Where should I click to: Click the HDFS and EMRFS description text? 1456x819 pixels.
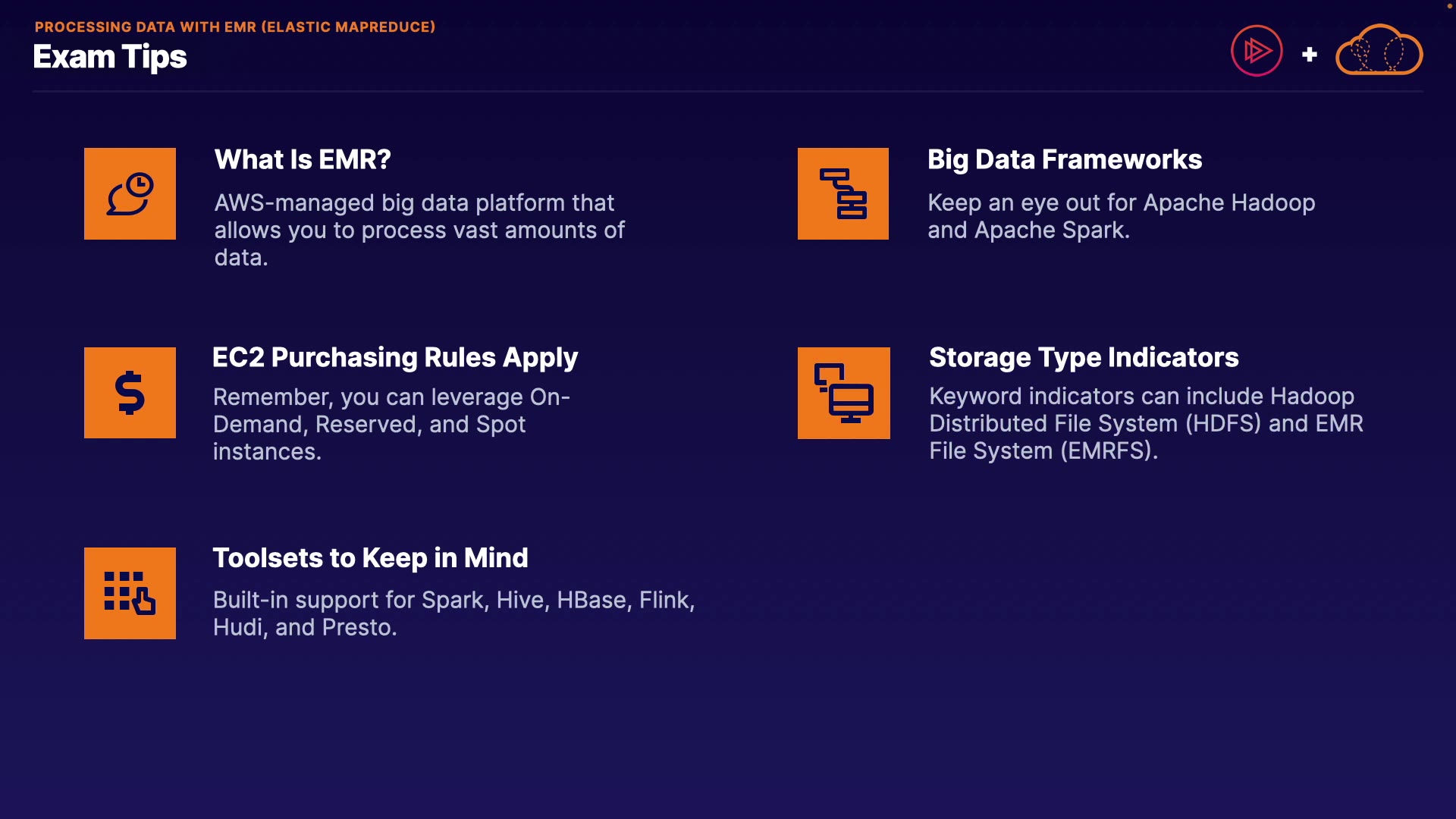pos(1145,423)
